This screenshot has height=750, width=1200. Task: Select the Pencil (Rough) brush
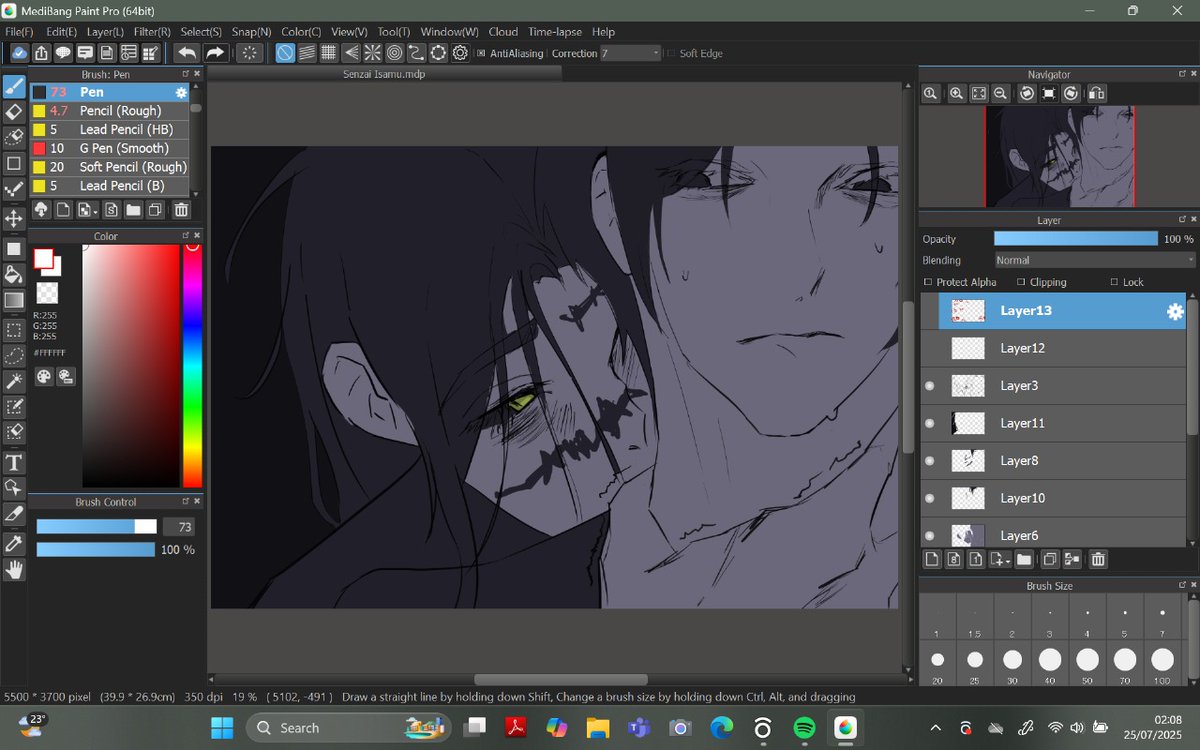click(109, 111)
